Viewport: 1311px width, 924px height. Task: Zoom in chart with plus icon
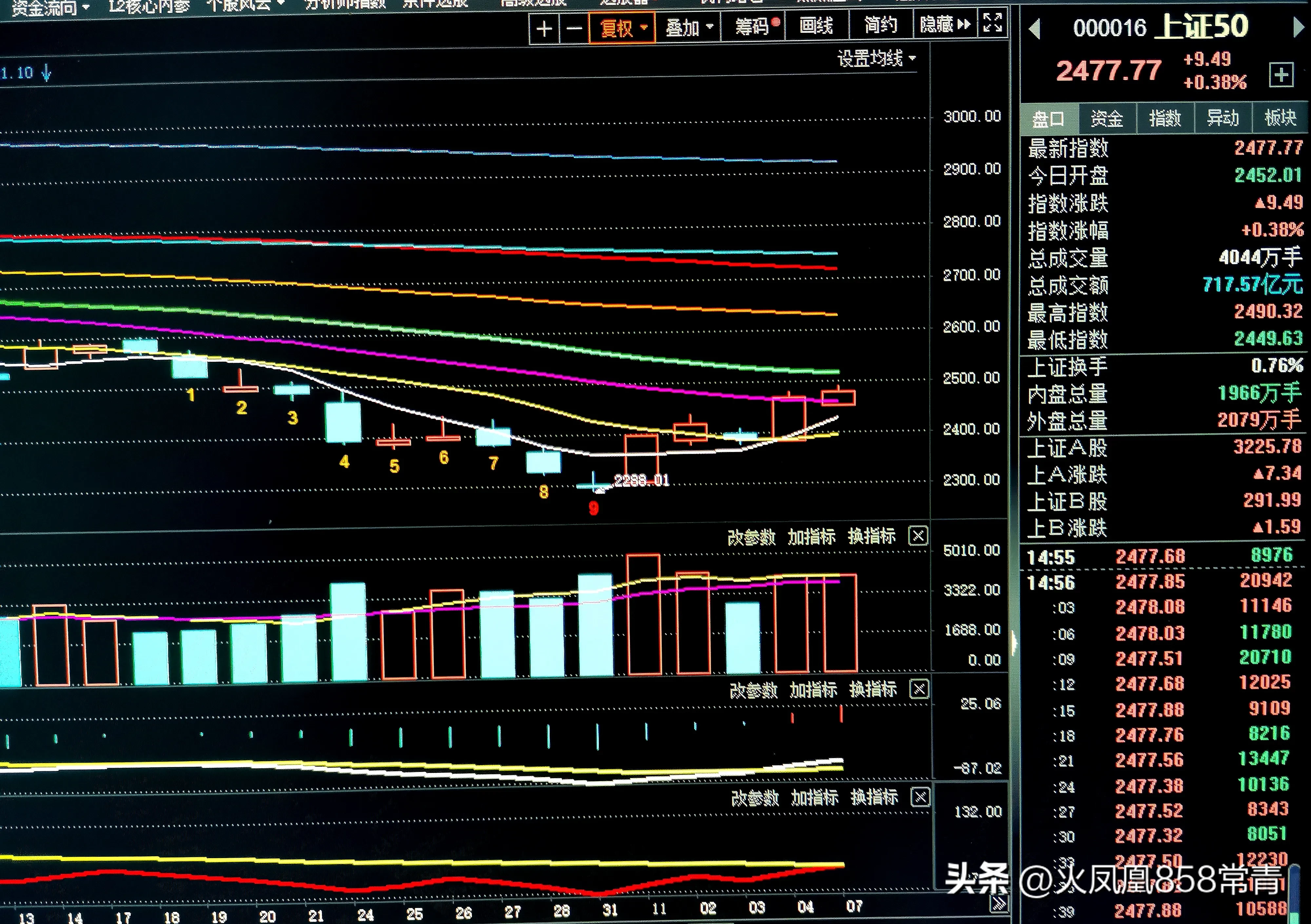click(x=544, y=28)
